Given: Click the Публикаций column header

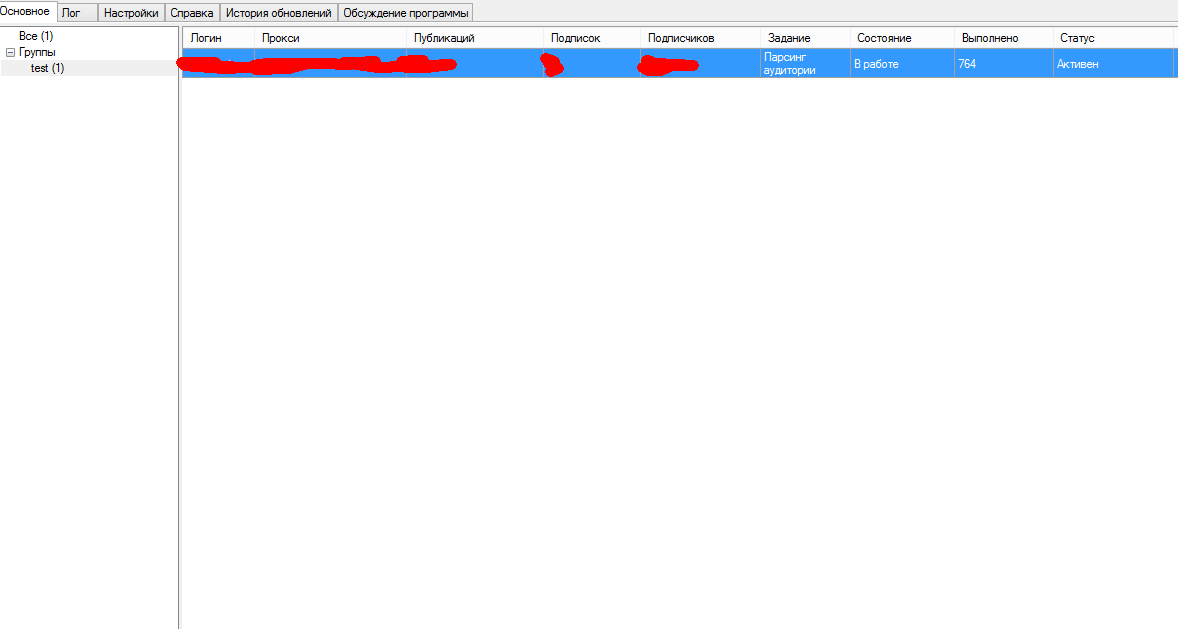Looking at the screenshot, I should pos(443,38).
